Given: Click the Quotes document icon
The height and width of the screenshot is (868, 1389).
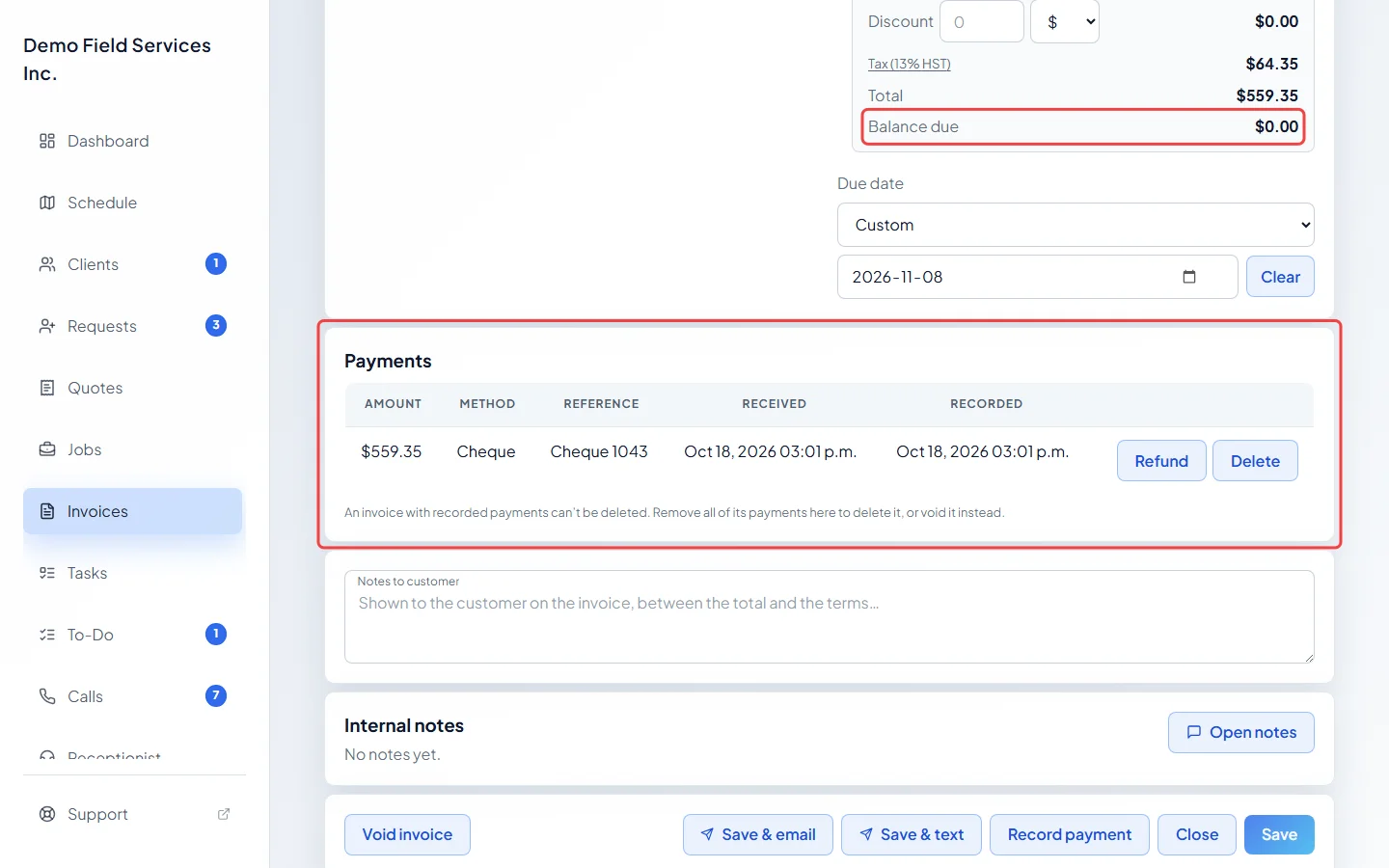Looking at the screenshot, I should point(47,388).
